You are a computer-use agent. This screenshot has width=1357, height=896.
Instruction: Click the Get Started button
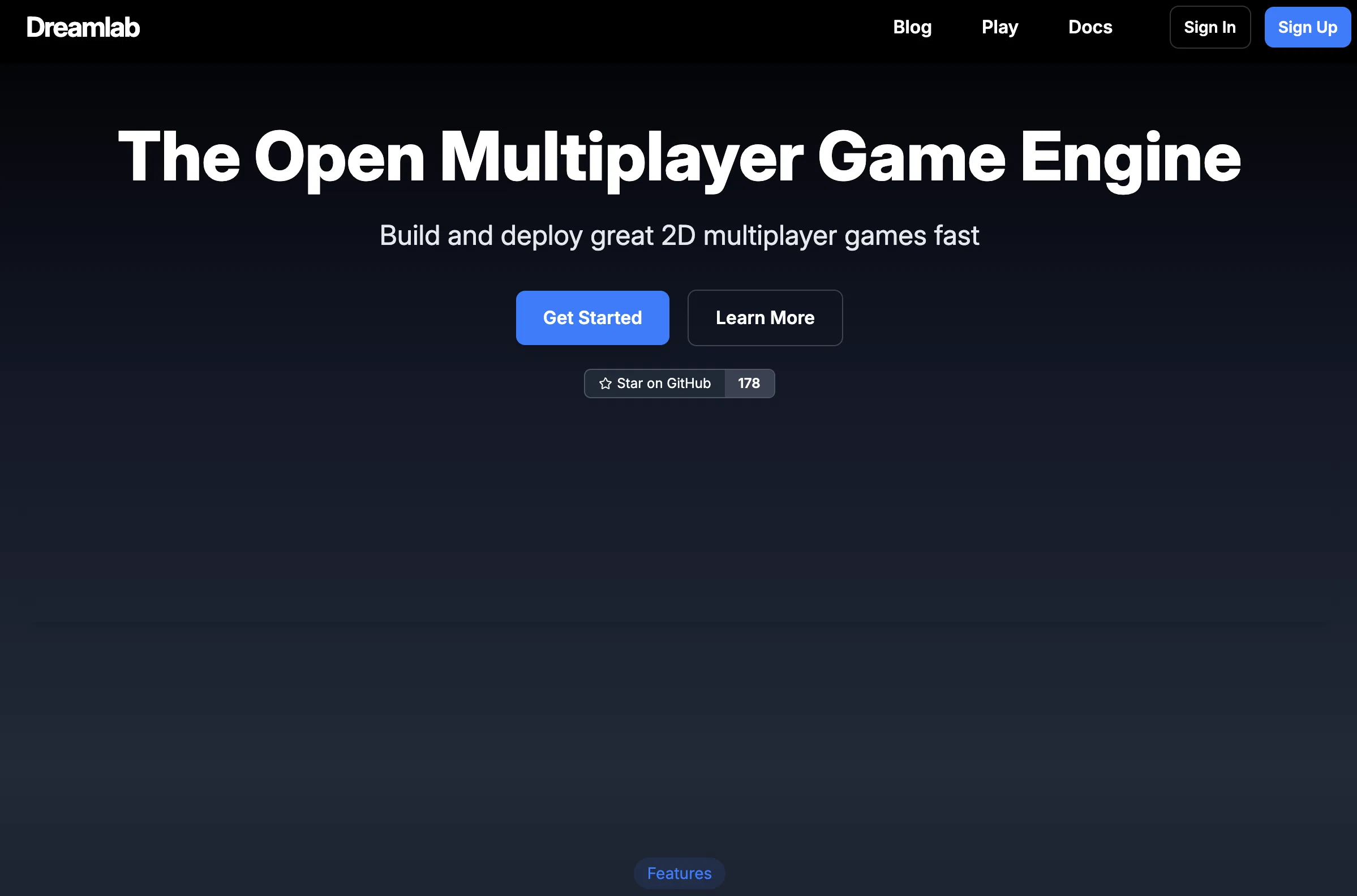[x=592, y=318]
